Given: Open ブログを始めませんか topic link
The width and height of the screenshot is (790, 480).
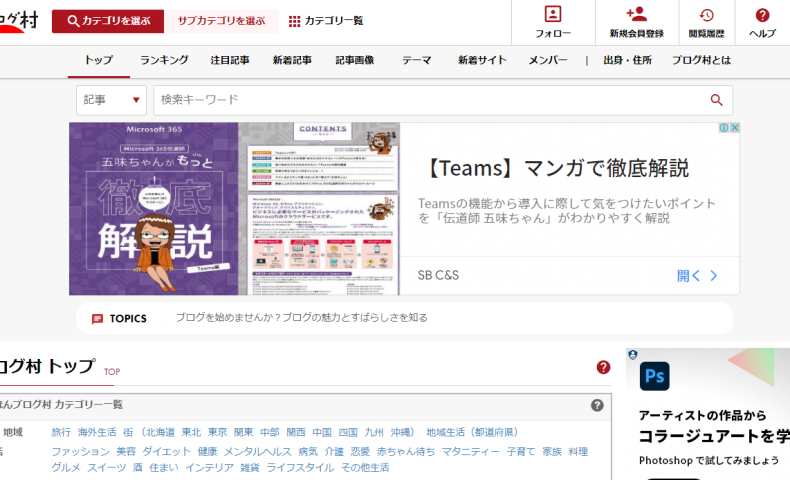Looking at the screenshot, I should (301, 318).
